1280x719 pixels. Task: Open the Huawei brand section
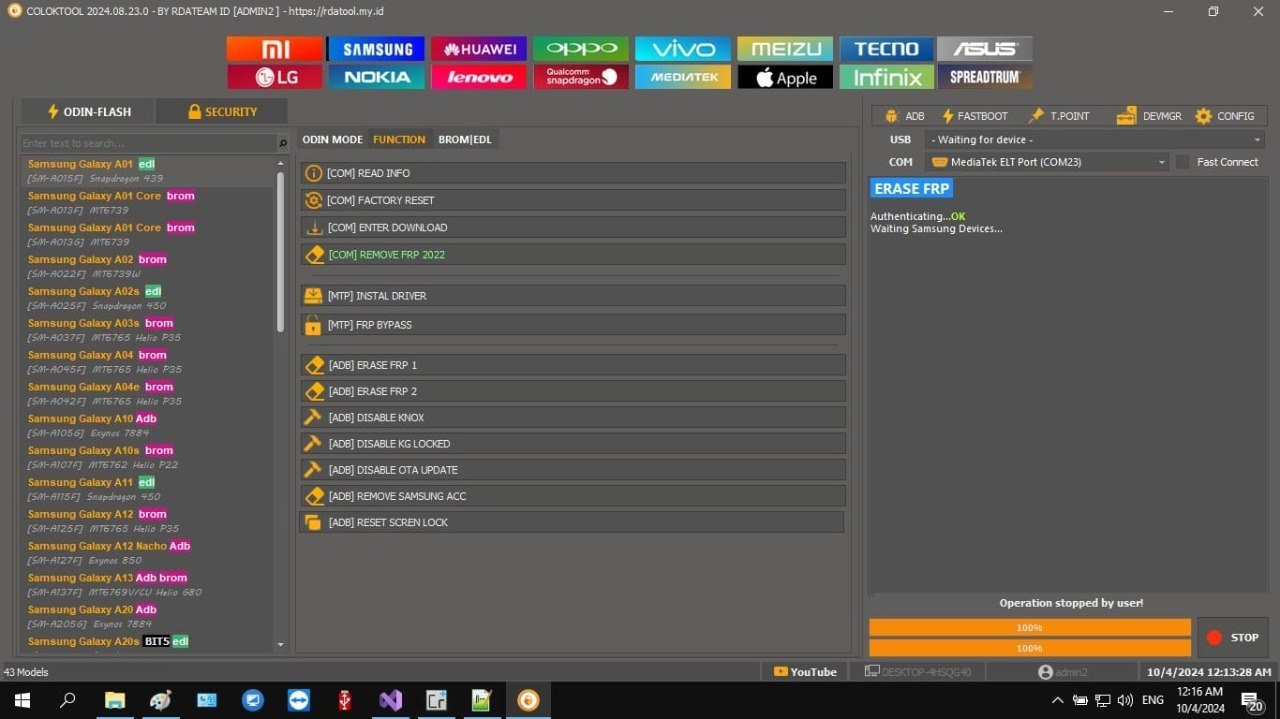(x=479, y=49)
